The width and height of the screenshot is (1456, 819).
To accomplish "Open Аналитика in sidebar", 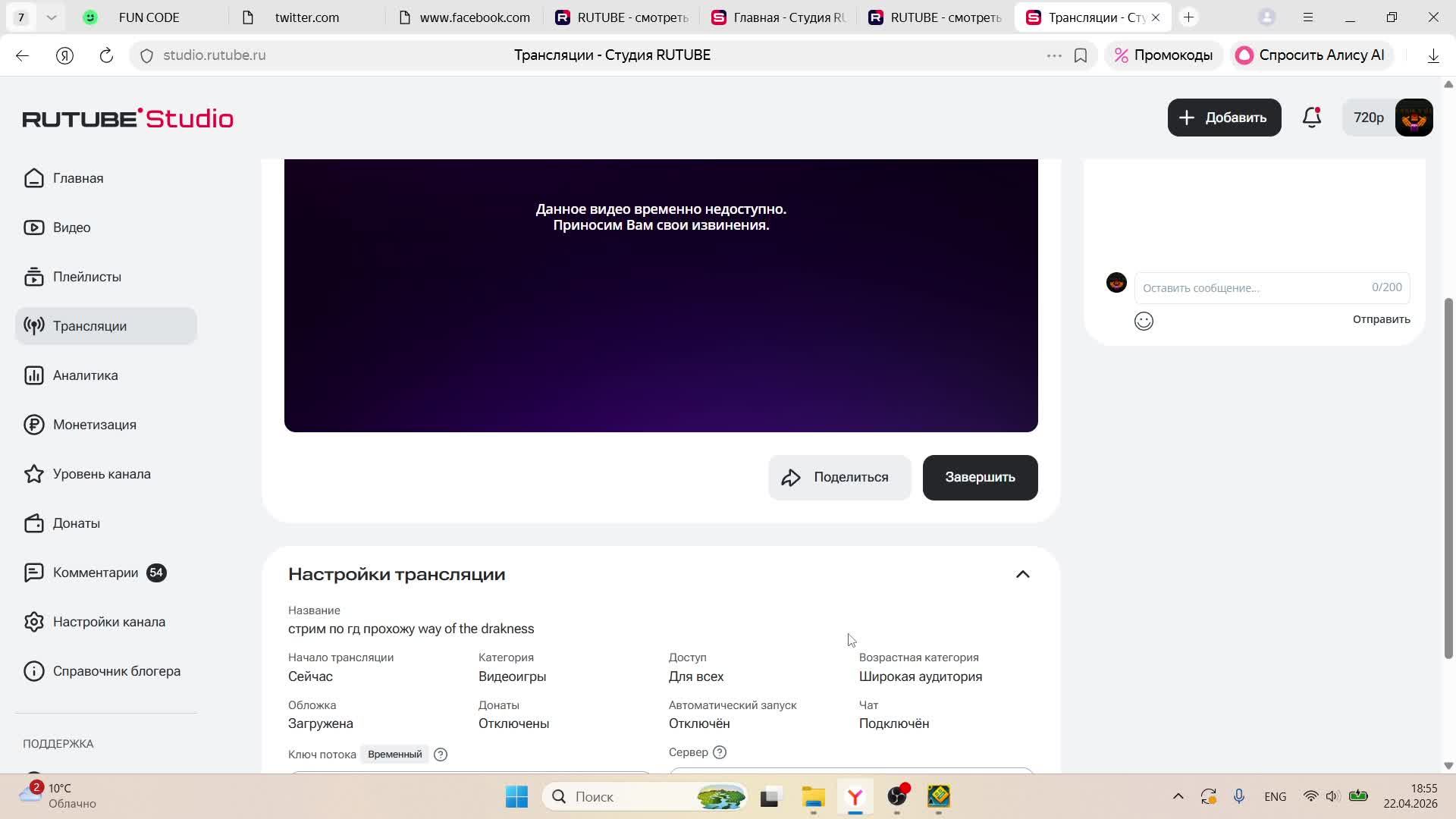I will click(x=85, y=375).
